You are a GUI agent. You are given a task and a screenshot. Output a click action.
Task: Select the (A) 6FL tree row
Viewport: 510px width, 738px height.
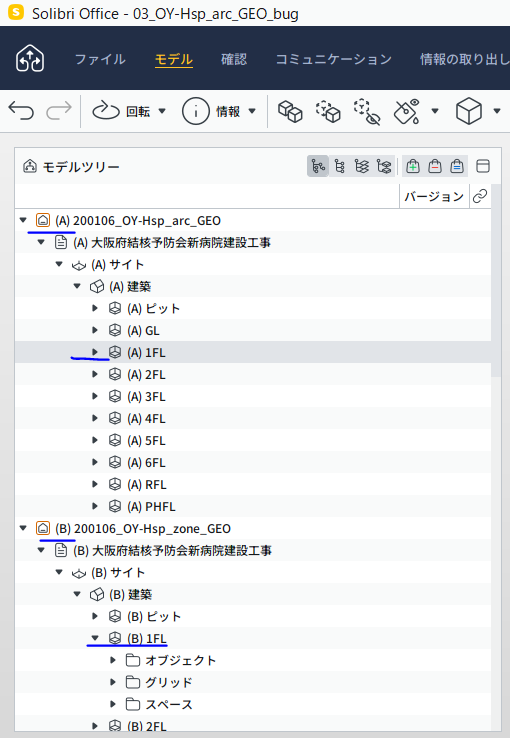point(253,462)
